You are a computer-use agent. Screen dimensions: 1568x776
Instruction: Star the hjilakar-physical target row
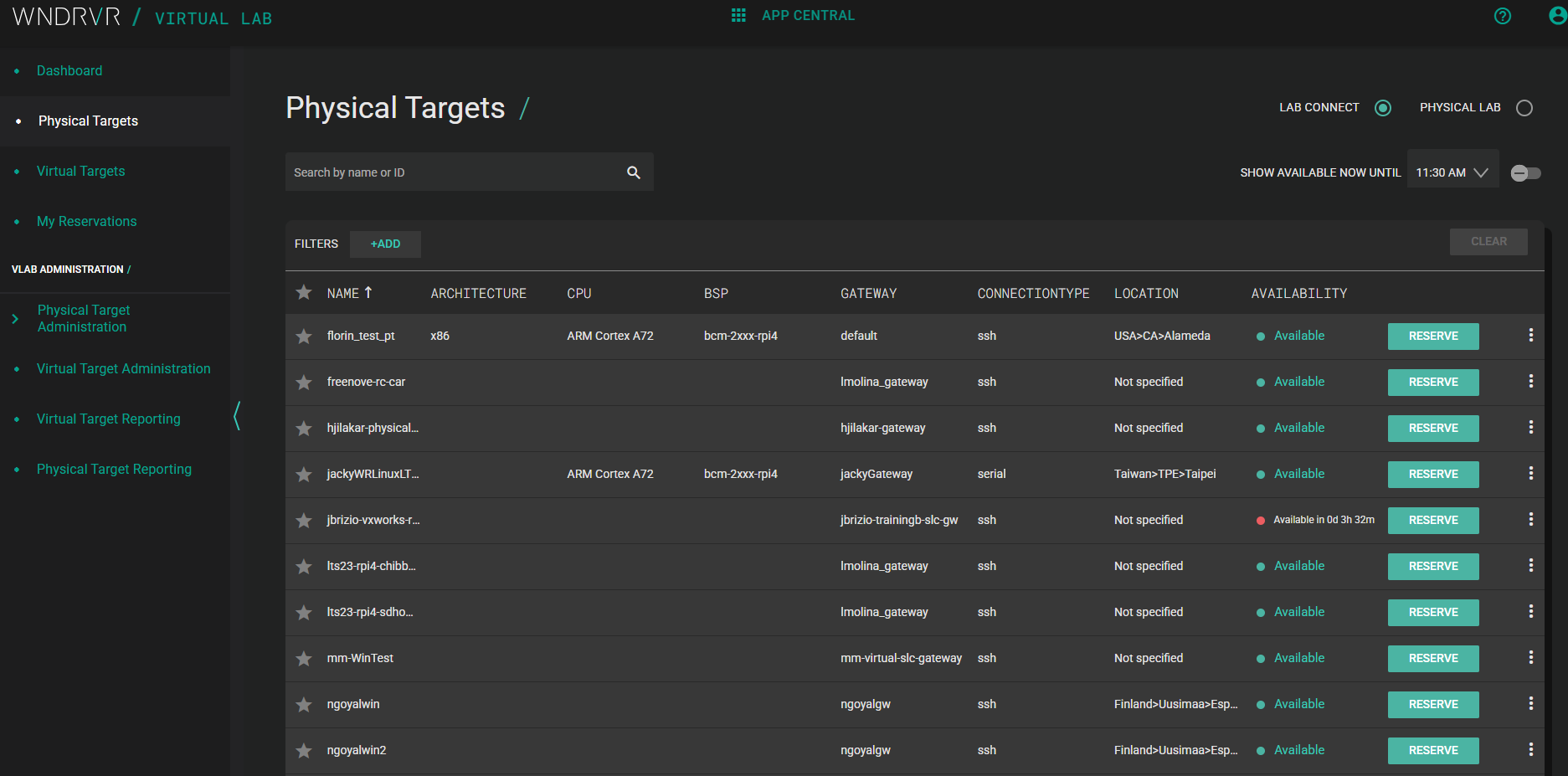point(304,429)
